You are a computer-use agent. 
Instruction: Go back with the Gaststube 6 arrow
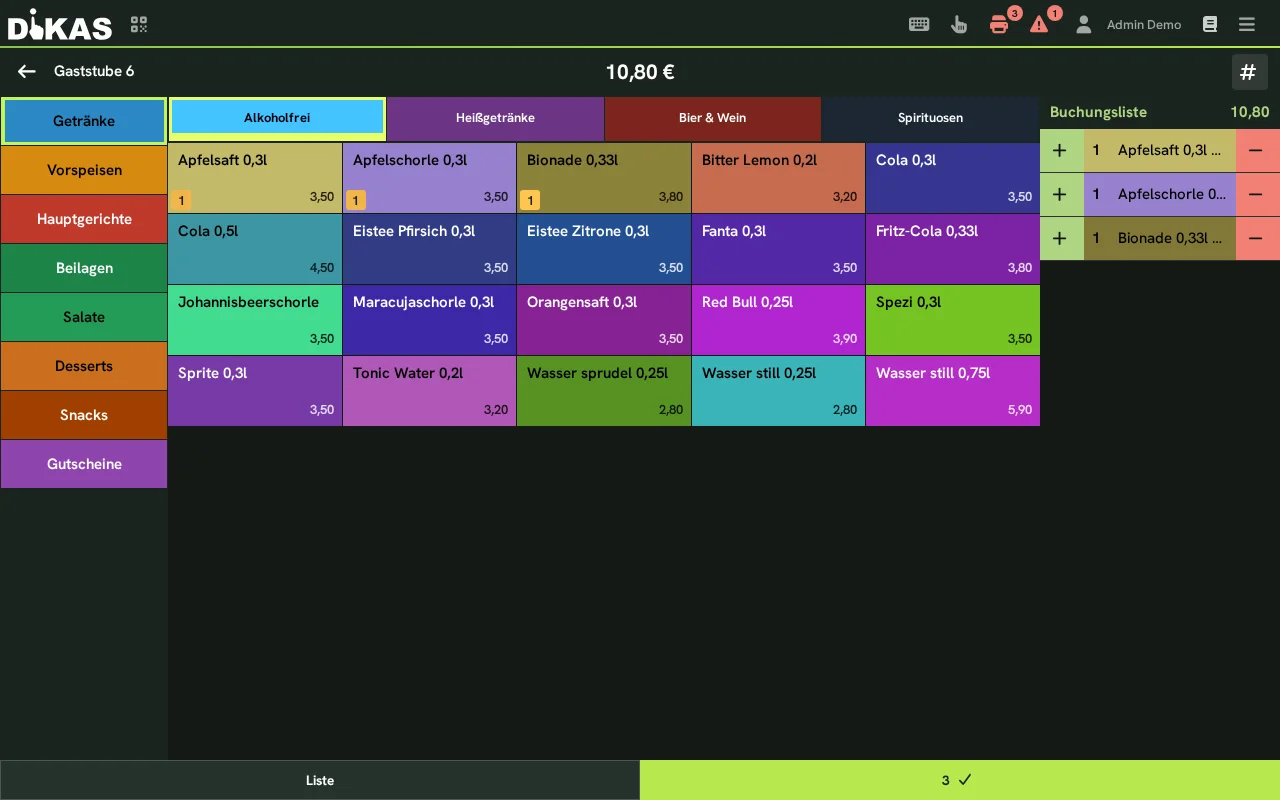[27, 71]
